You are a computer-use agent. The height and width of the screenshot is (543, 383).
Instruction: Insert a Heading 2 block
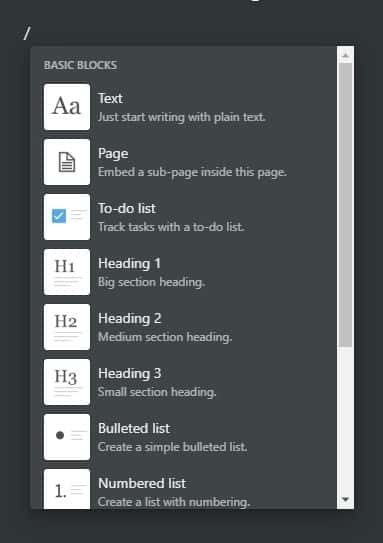tap(184, 327)
